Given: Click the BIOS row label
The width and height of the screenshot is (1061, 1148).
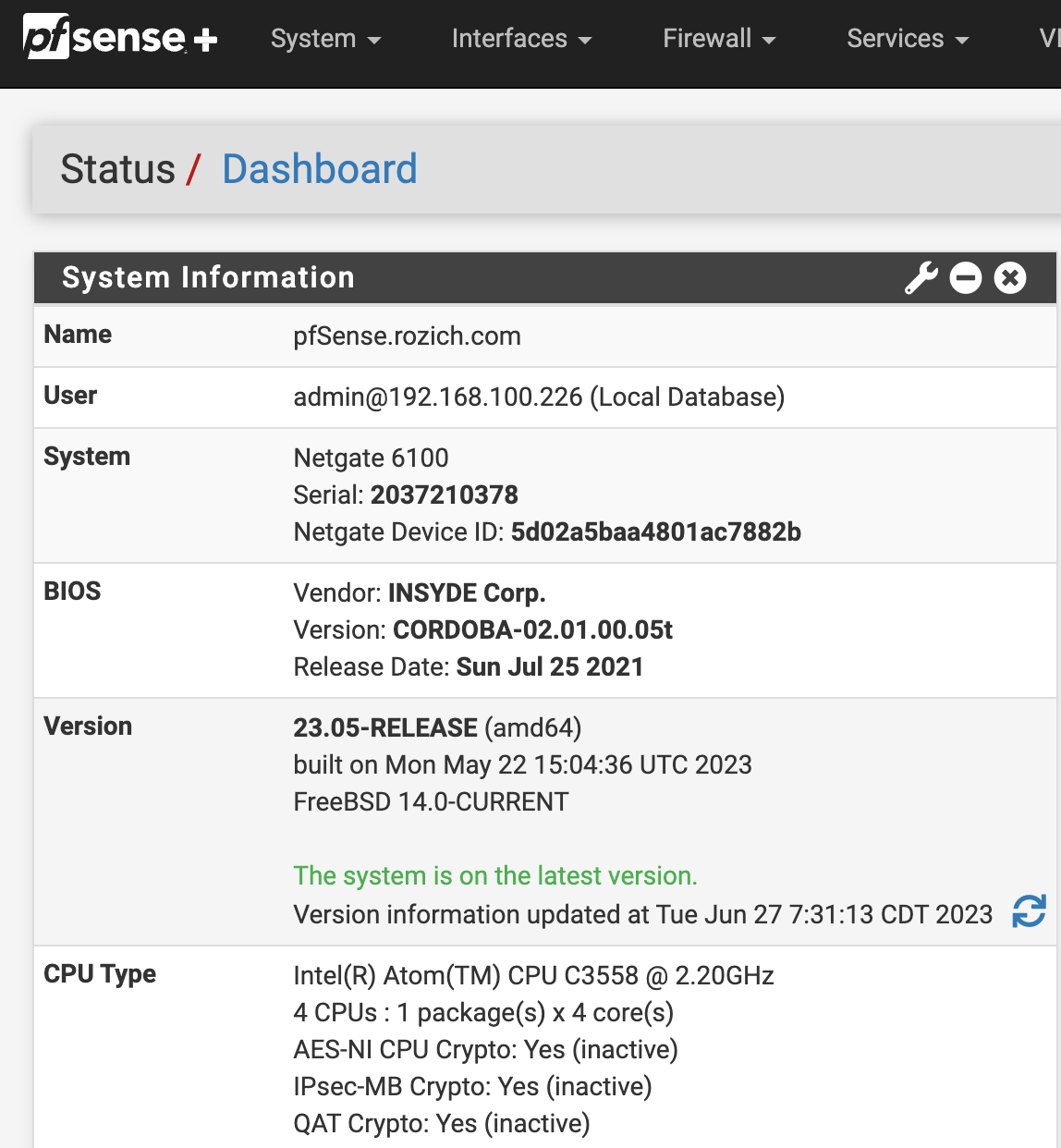Looking at the screenshot, I should point(72,591).
